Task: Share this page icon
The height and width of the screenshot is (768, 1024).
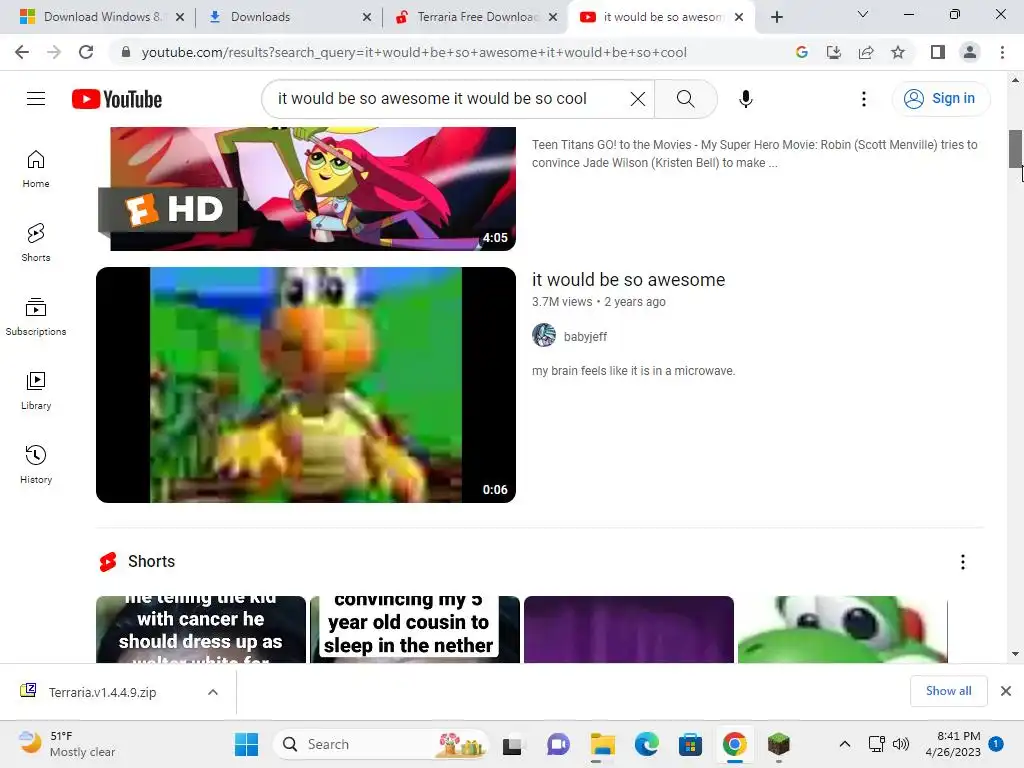Action: click(x=866, y=52)
